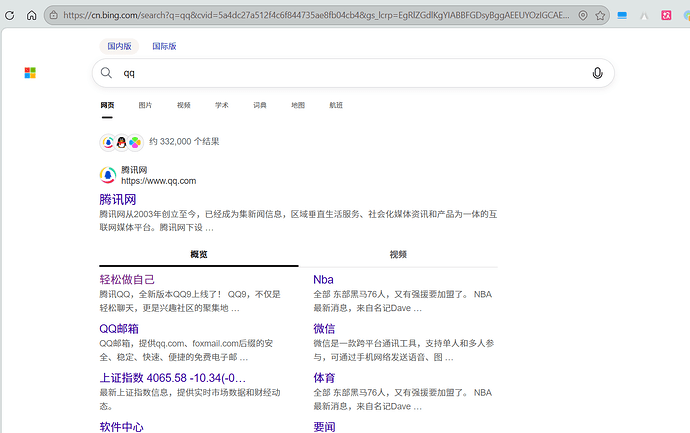Click the 腾讯网从2003年创立至今 description text

click(298, 221)
